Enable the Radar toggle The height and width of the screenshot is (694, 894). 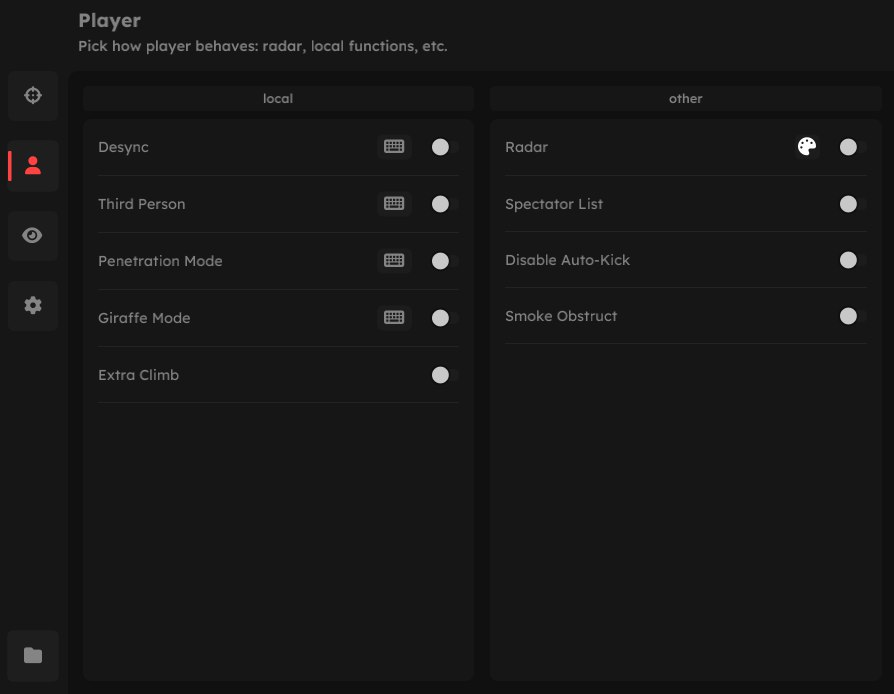[x=849, y=147]
